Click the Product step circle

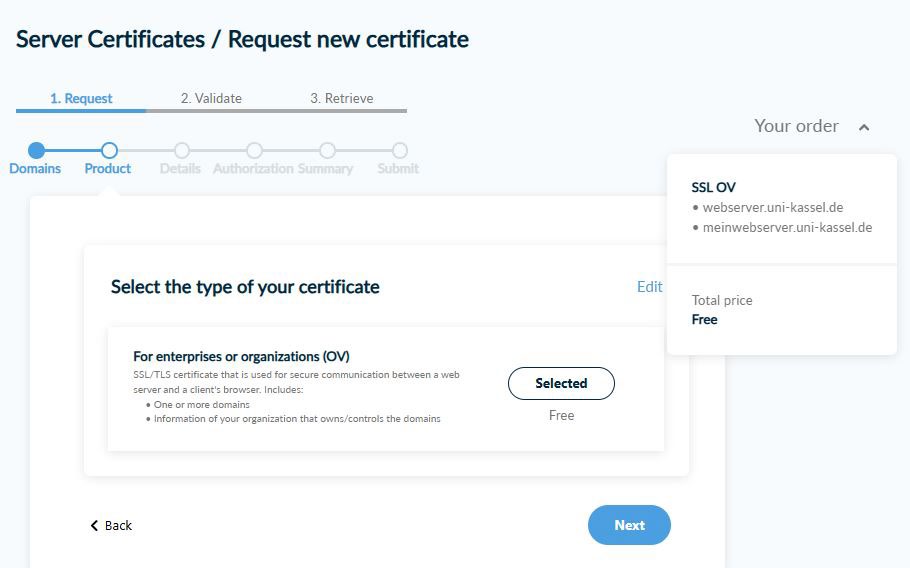109,151
